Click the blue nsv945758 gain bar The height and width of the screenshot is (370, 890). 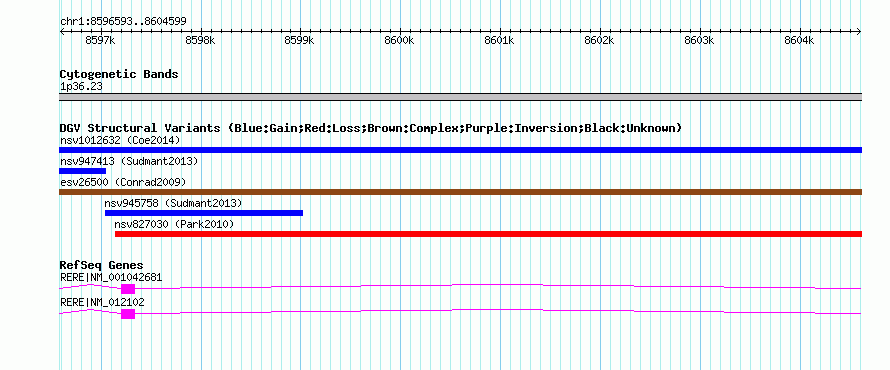click(204, 213)
